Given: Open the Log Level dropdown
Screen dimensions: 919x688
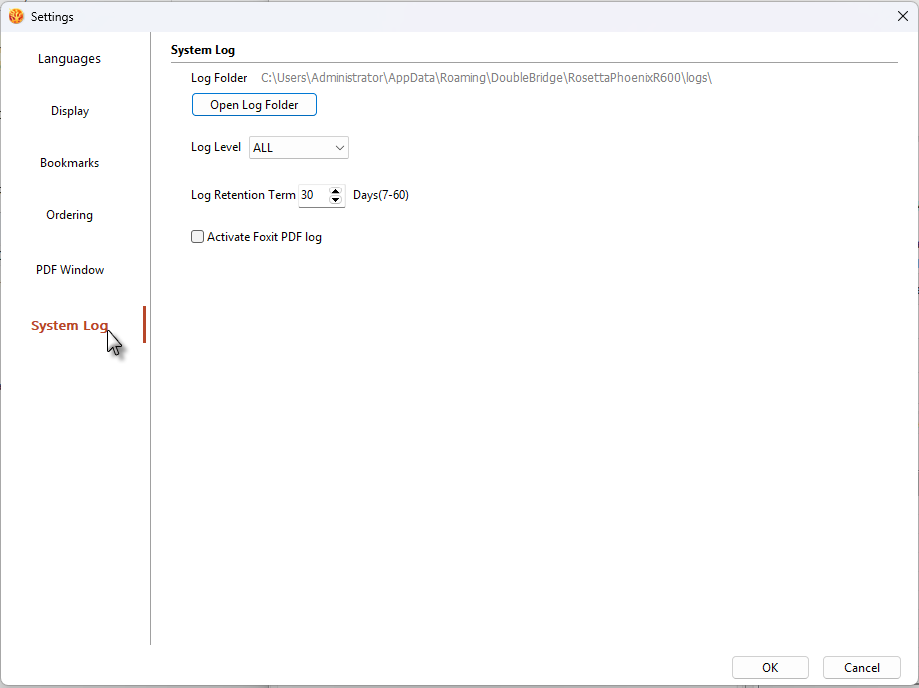Looking at the screenshot, I should pos(299,148).
